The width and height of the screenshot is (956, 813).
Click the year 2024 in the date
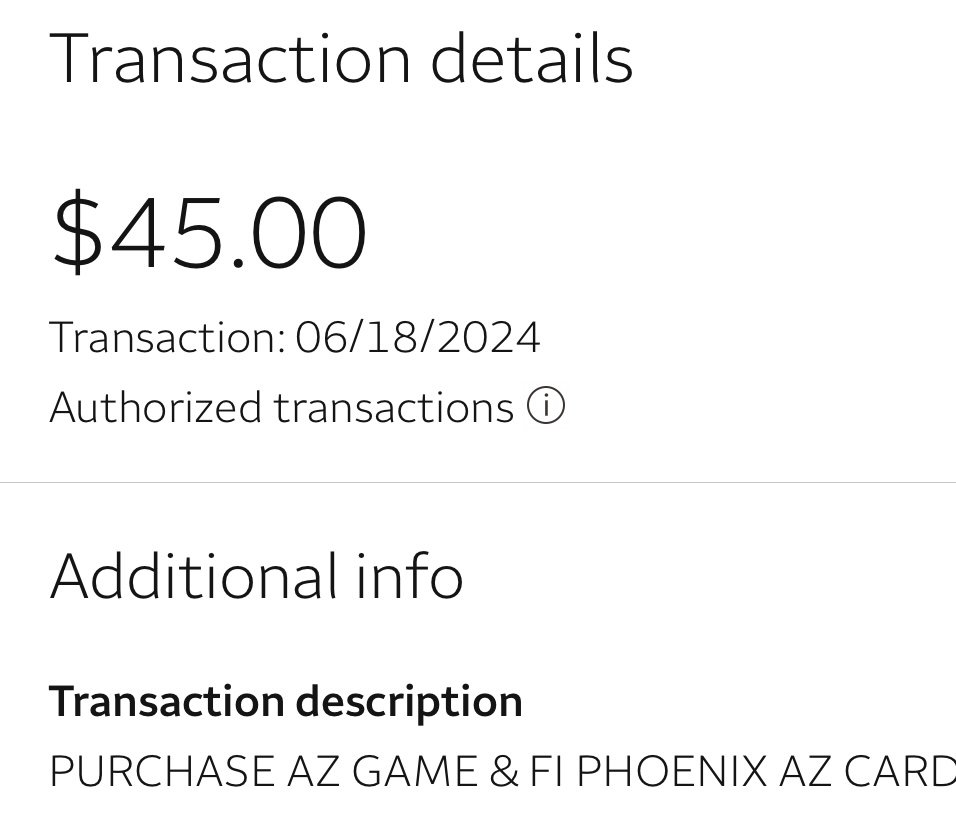coord(488,337)
